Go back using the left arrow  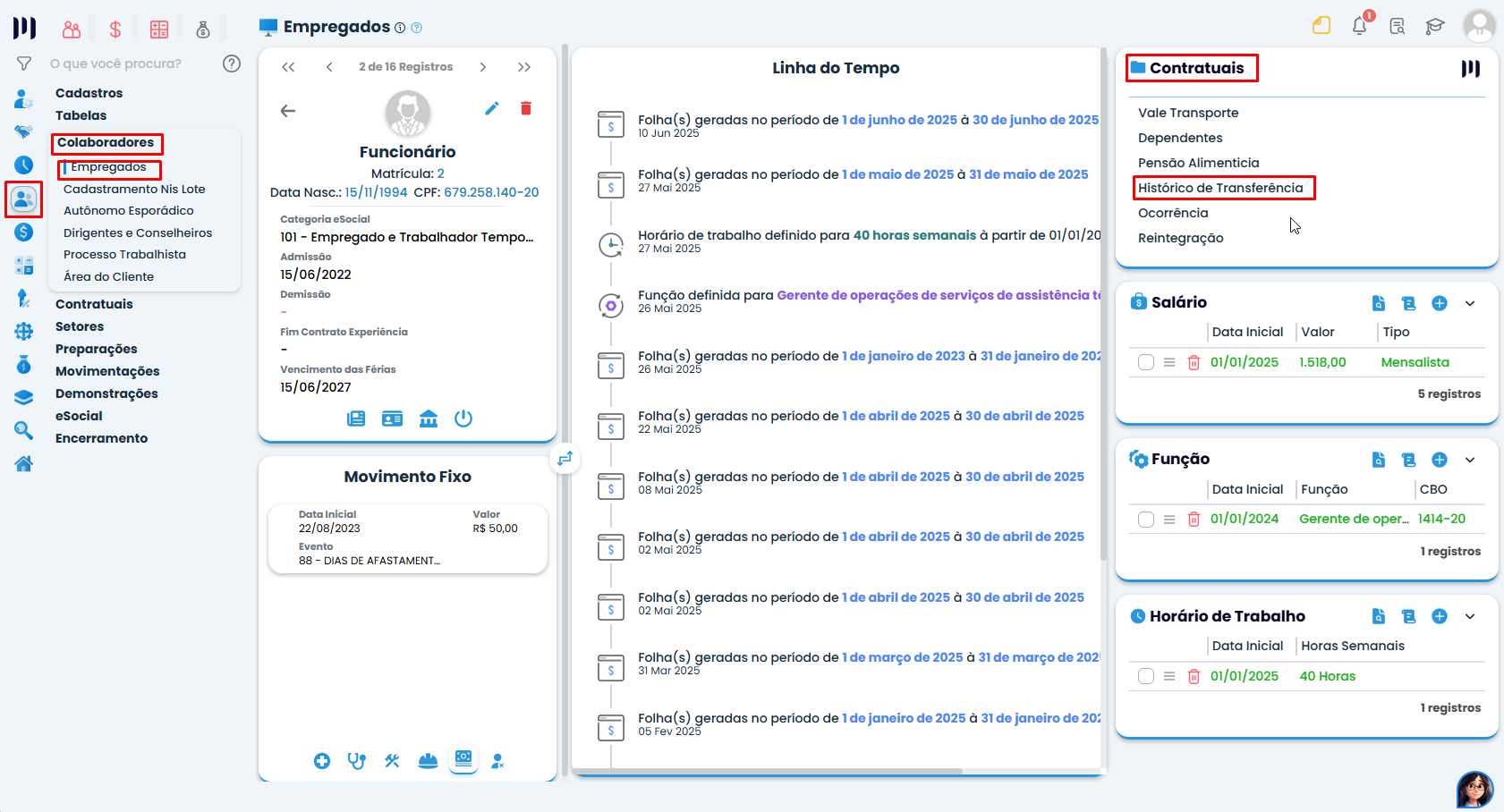(288, 111)
